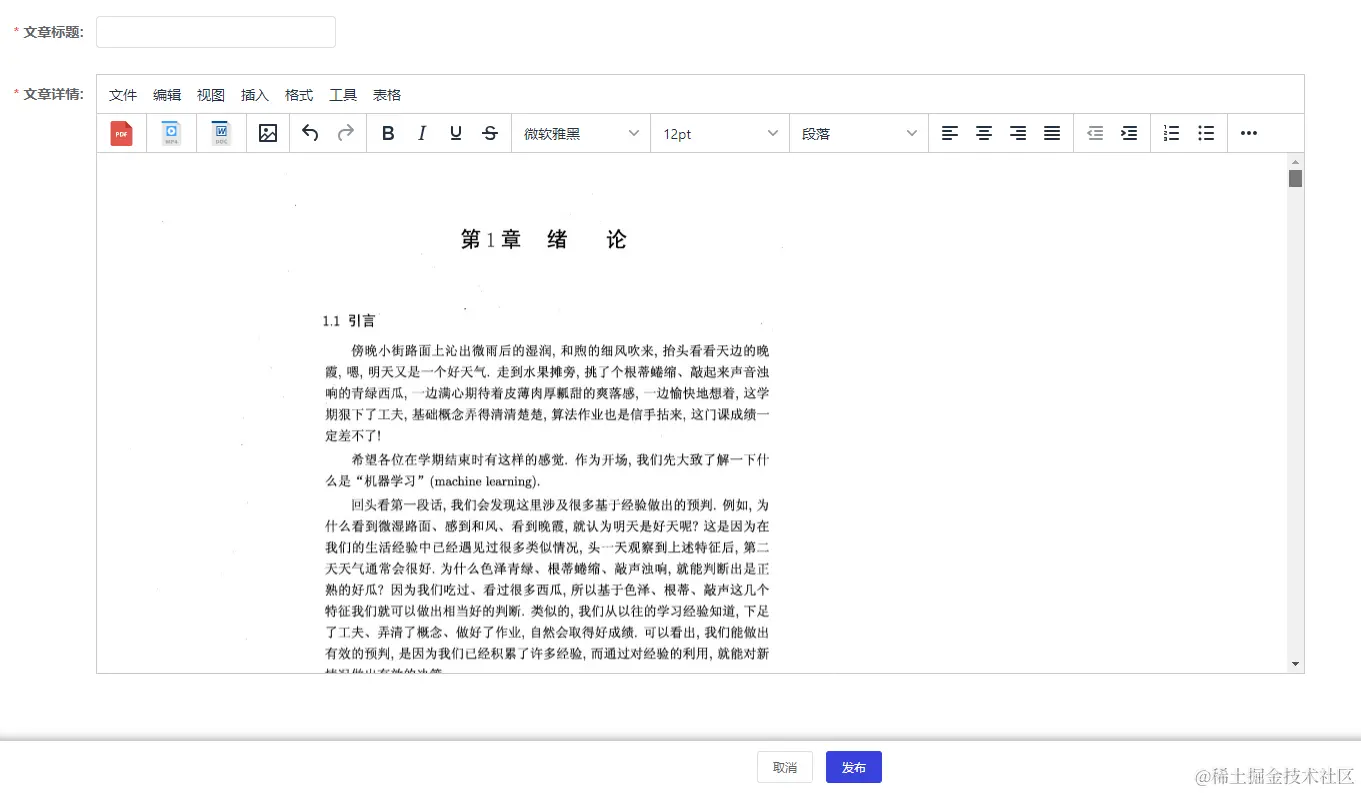Click the 取消 button
The width and height of the screenshot is (1361, 793).
[x=785, y=767]
